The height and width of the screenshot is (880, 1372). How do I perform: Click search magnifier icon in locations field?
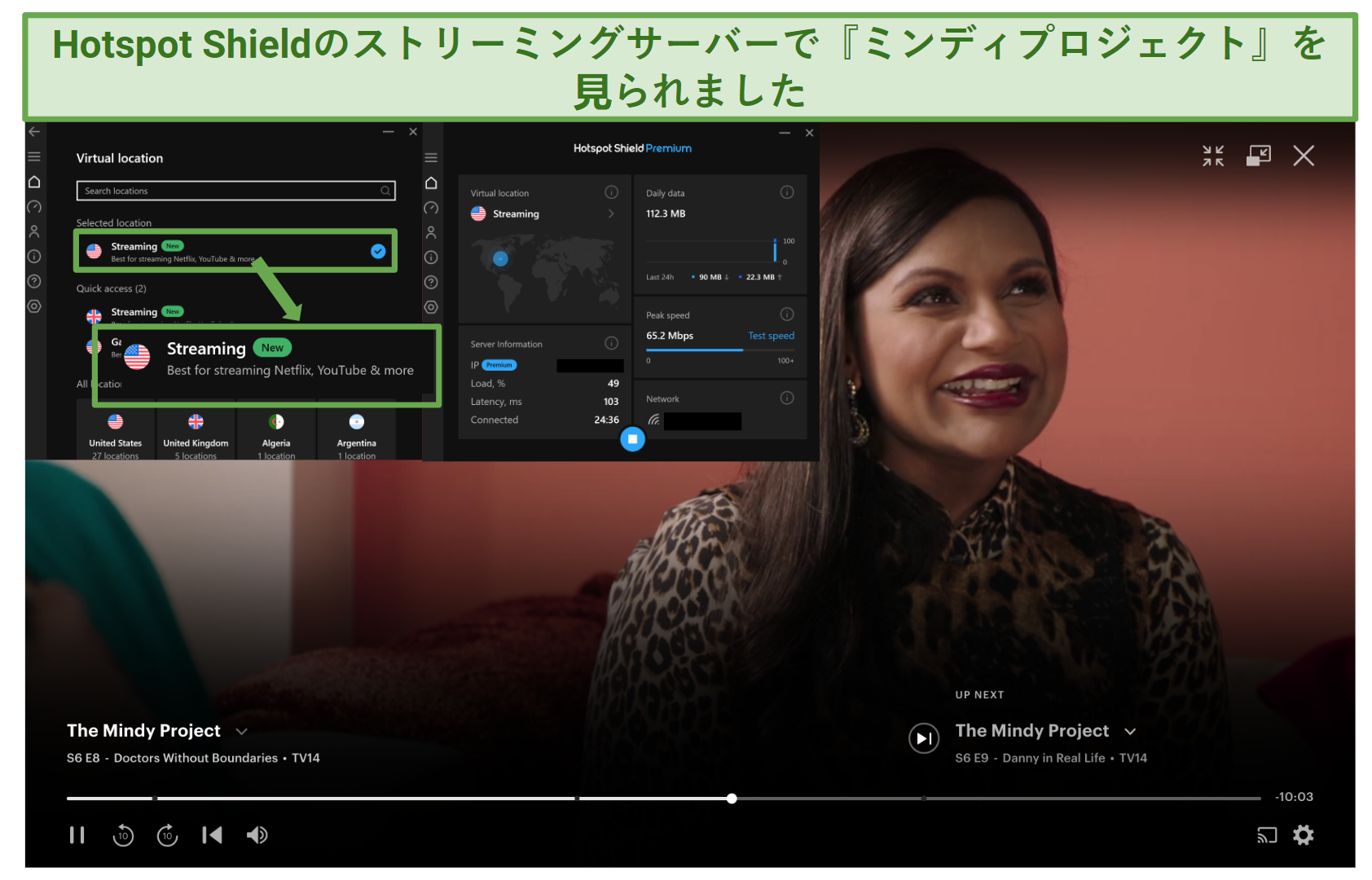pyautogui.click(x=385, y=191)
